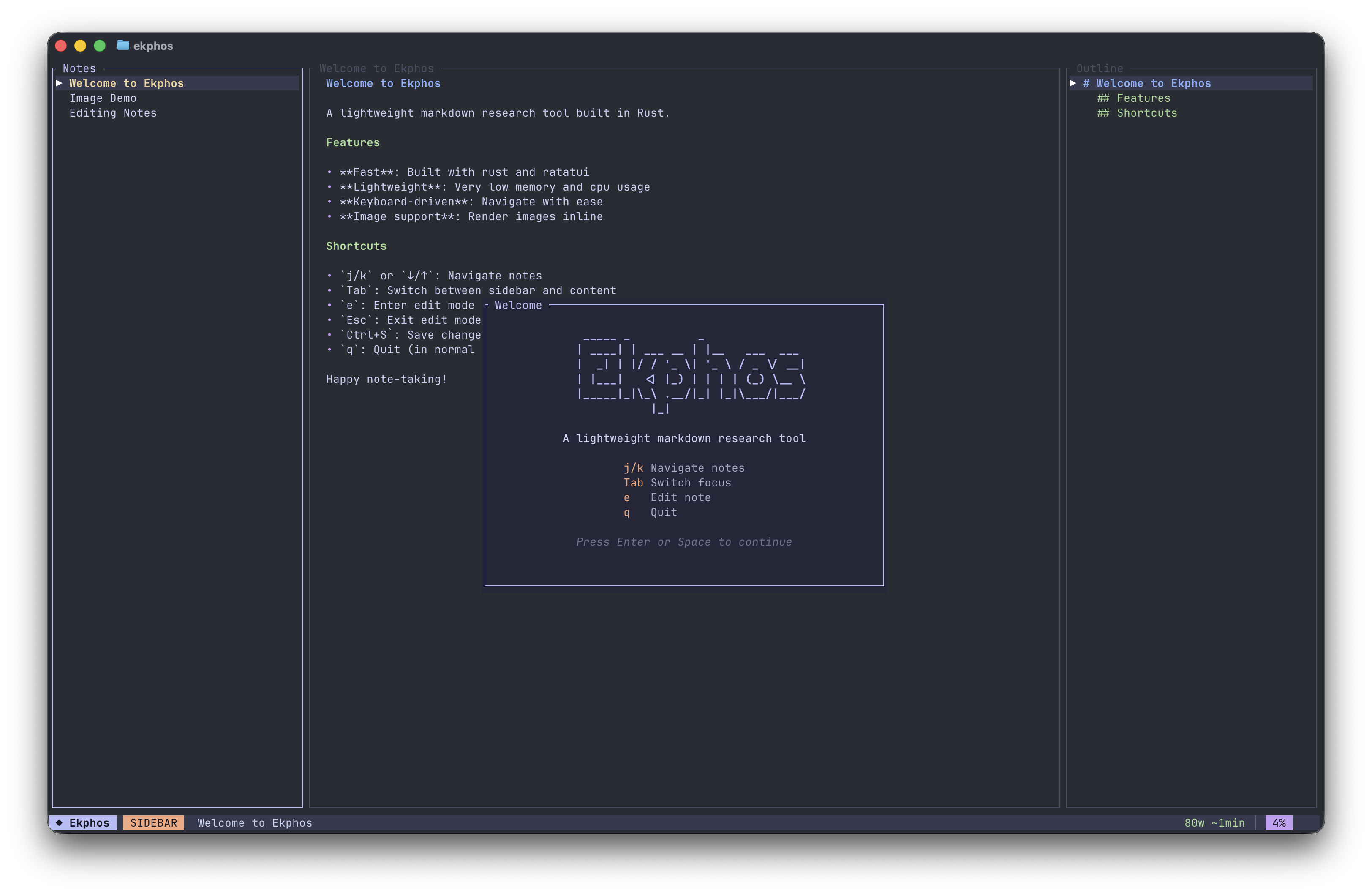Click the selection arrow beside Welcome to Ekphos

point(60,83)
